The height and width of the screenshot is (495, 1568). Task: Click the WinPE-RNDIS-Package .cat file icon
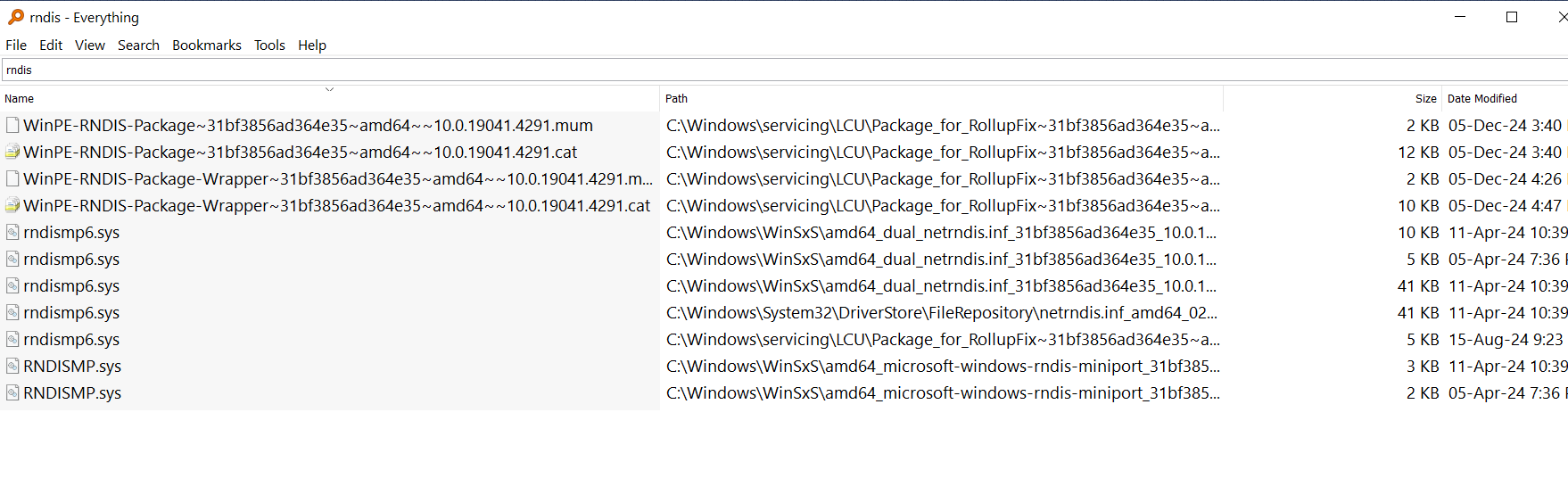point(12,153)
